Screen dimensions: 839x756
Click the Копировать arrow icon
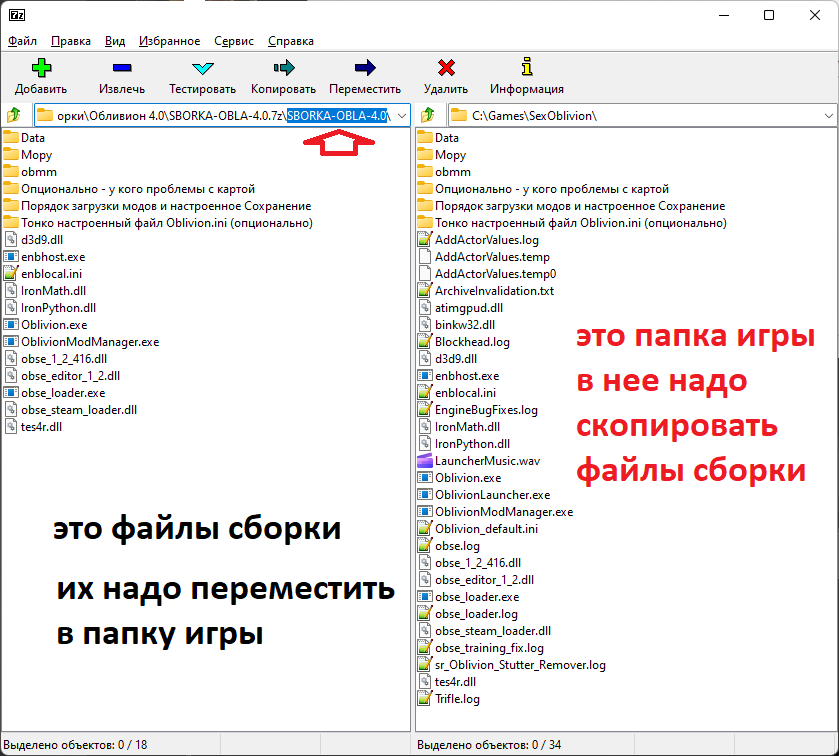(283, 69)
